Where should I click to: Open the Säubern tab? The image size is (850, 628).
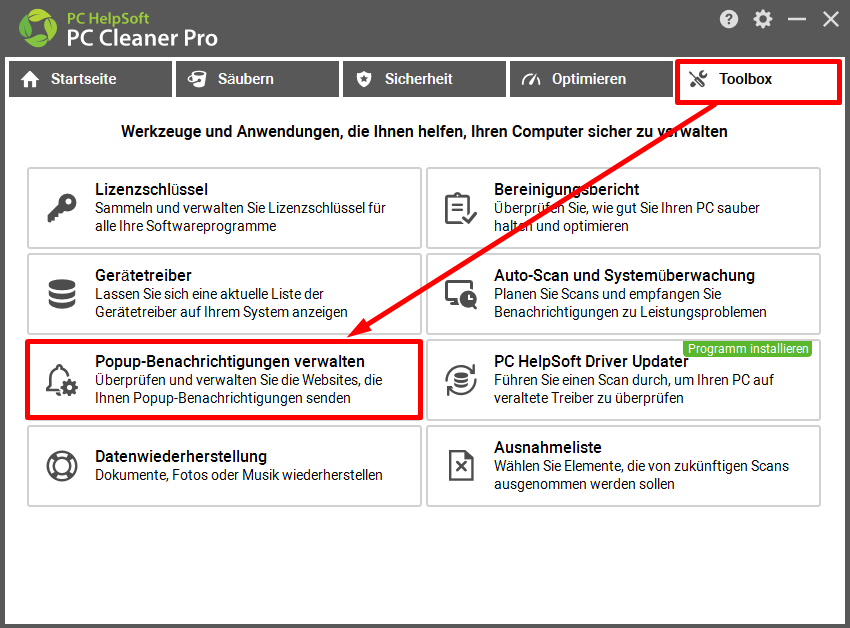tap(257, 79)
